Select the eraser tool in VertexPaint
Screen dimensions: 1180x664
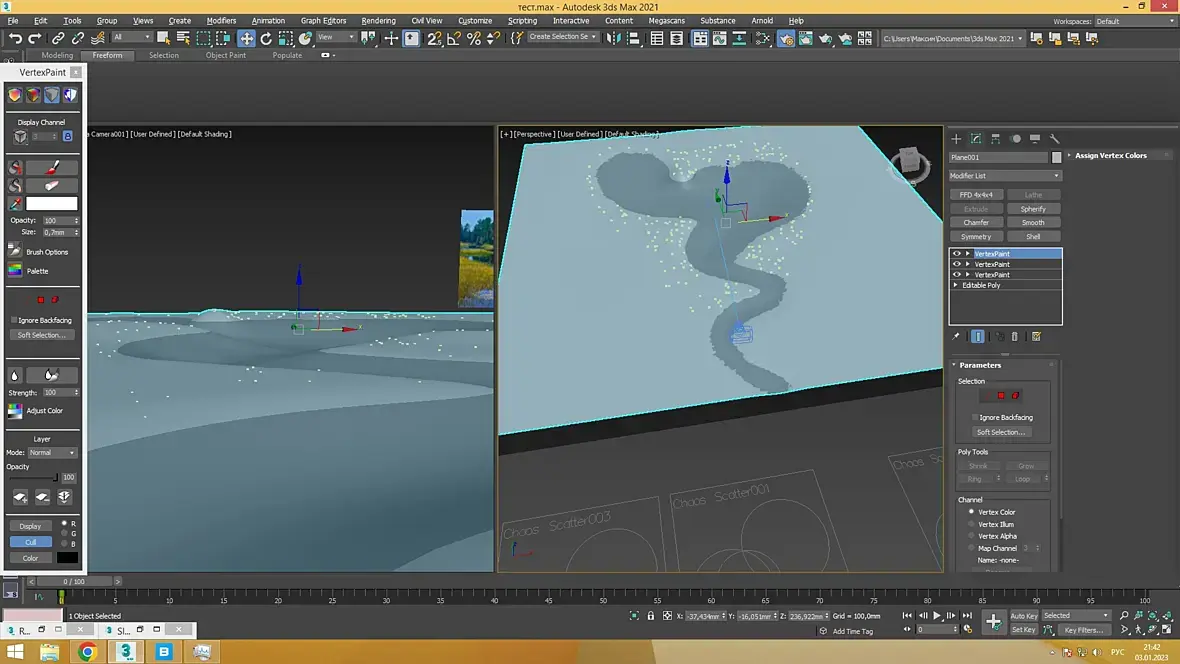click(x=52, y=186)
